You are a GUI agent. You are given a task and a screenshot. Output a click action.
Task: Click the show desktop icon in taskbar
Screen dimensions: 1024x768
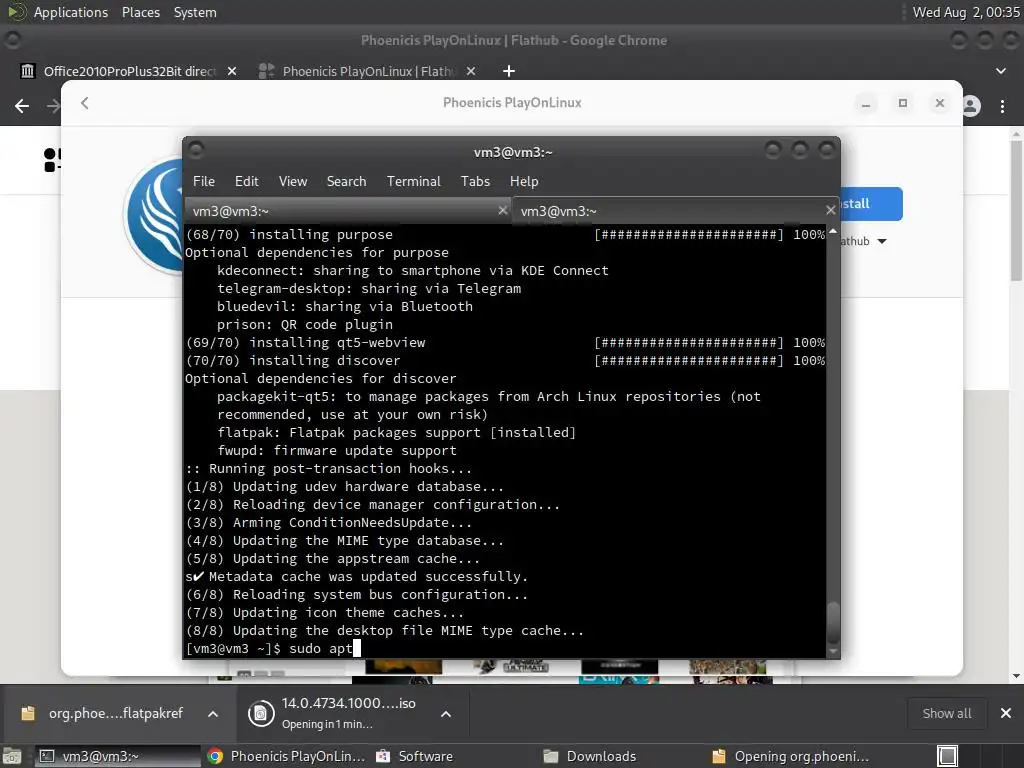point(12,756)
